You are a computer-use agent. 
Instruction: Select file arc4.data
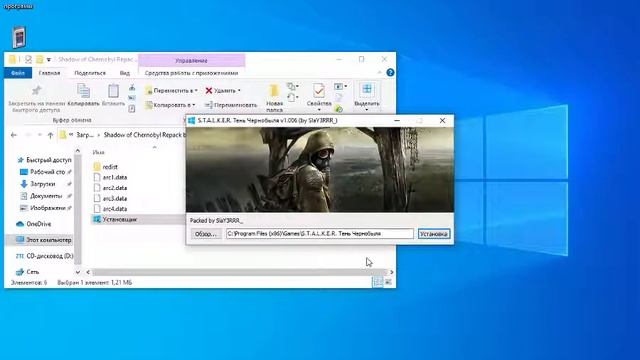coord(110,209)
